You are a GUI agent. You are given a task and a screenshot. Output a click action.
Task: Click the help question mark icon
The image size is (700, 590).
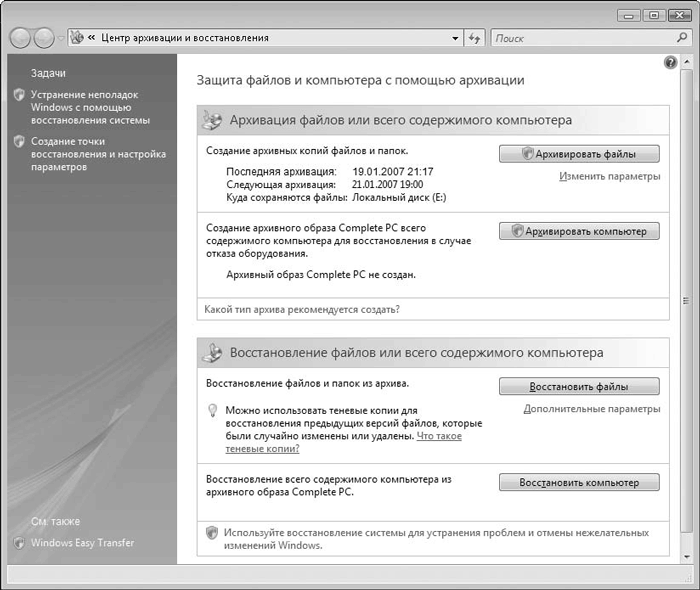click(x=671, y=63)
